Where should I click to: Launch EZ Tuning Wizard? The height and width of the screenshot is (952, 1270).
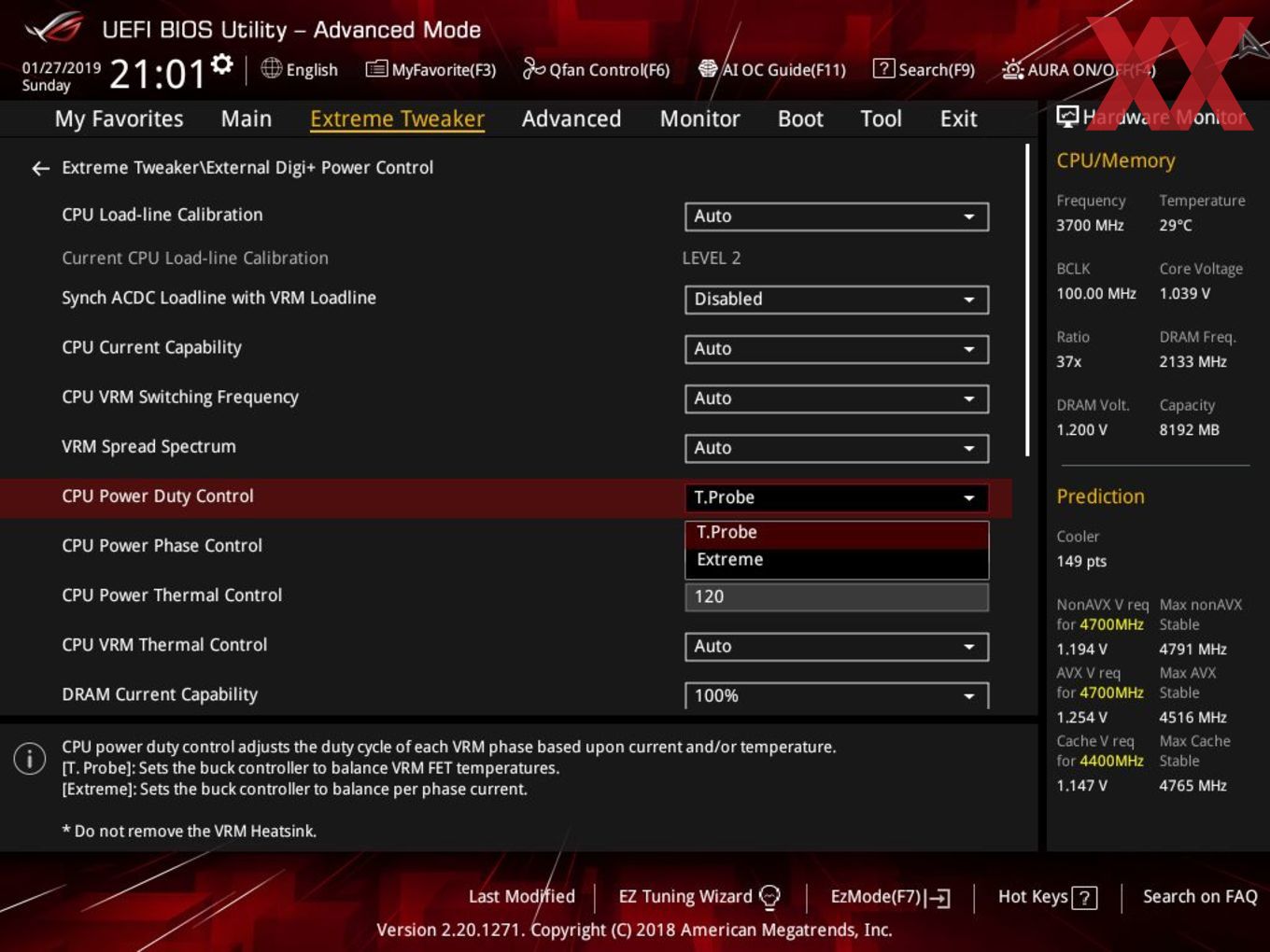pyautogui.click(x=699, y=897)
